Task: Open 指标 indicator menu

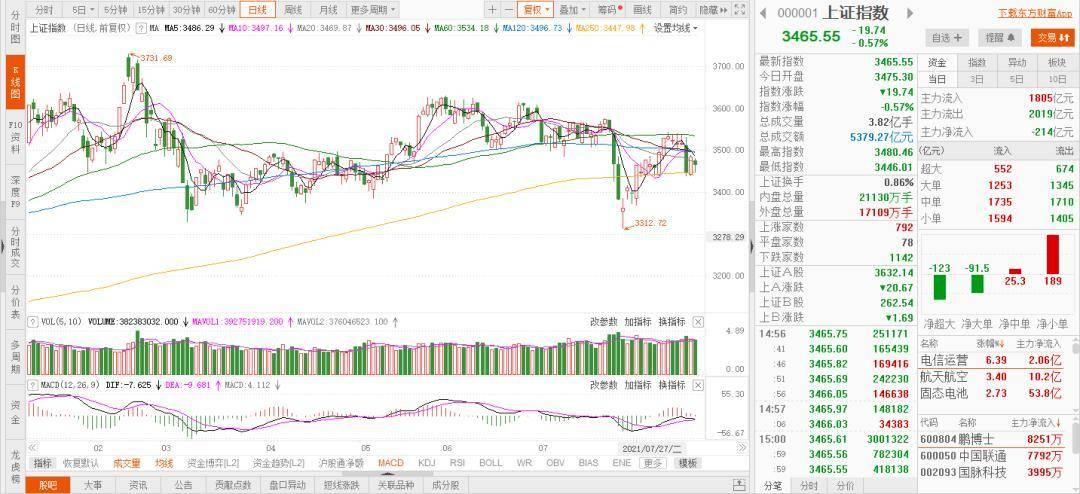Action: coord(42,463)
